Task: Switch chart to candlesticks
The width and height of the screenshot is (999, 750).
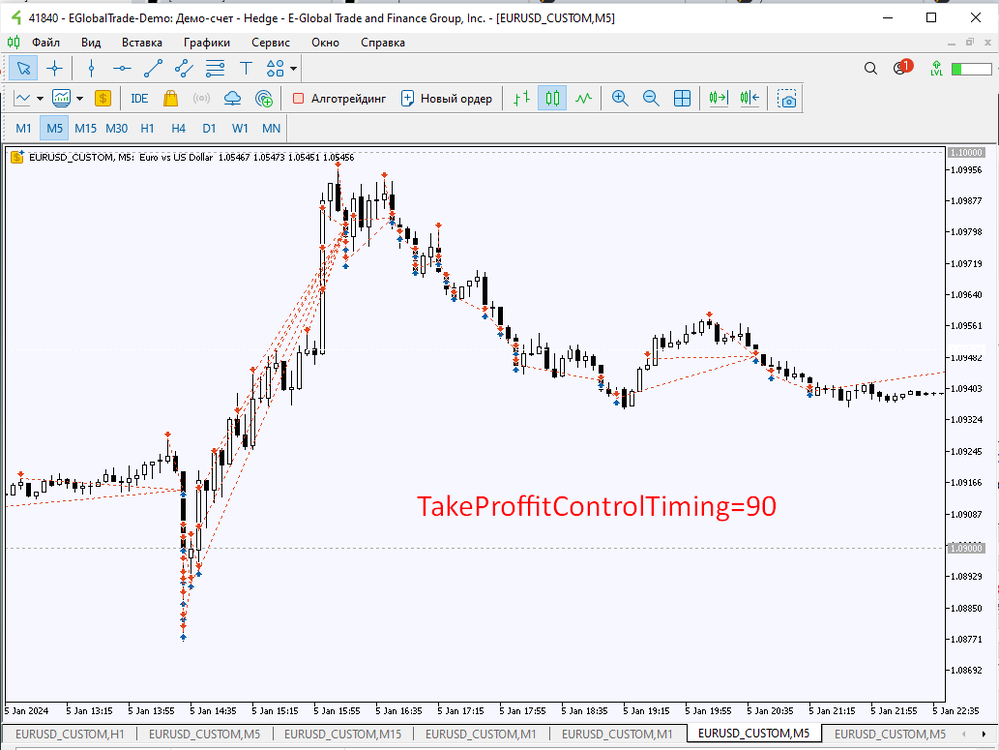Action: point(552,99)
